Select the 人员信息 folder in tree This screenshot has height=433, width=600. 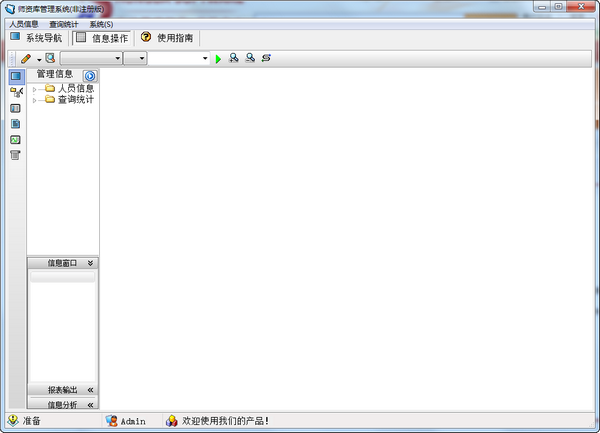(x=70, y=89)
